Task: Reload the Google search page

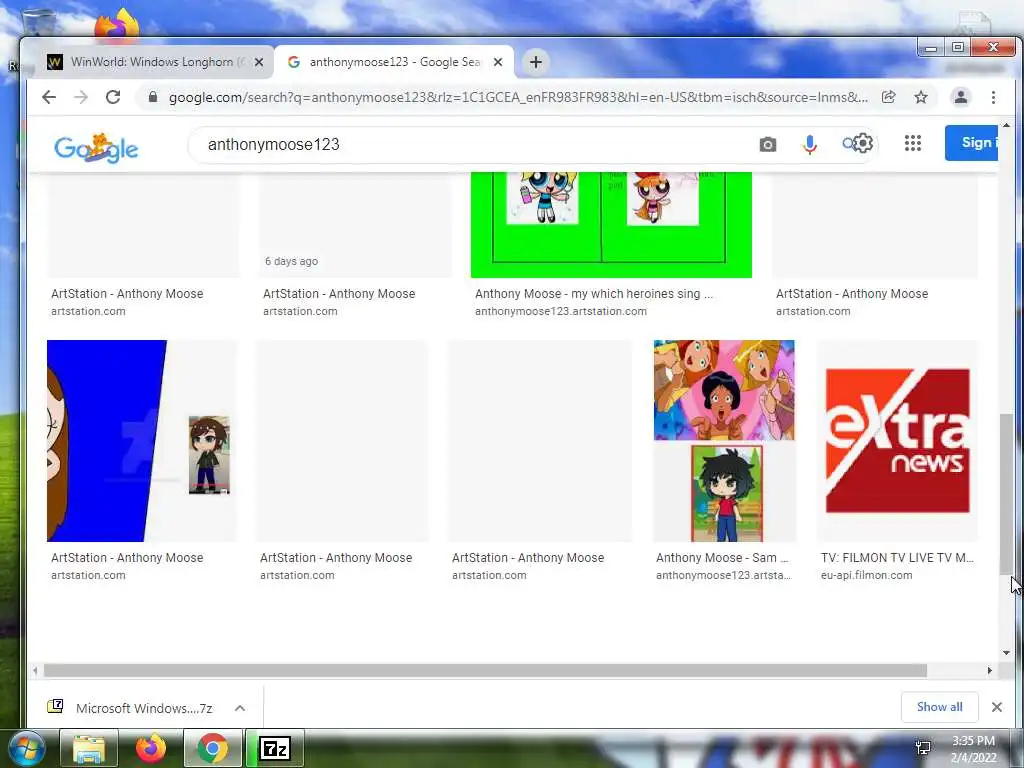Action: (113, 97)
